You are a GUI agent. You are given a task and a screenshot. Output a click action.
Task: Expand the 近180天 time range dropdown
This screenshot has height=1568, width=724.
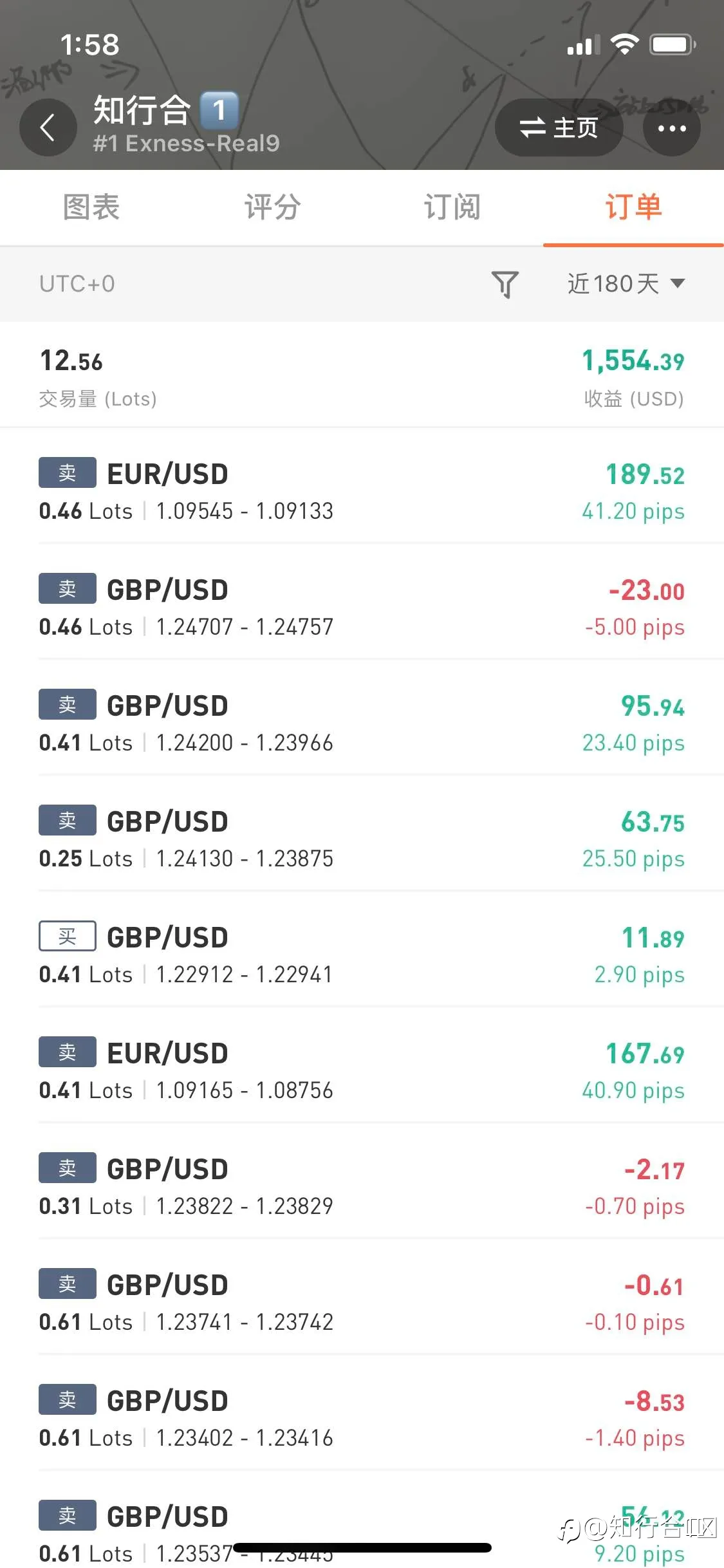pos(626,283)
